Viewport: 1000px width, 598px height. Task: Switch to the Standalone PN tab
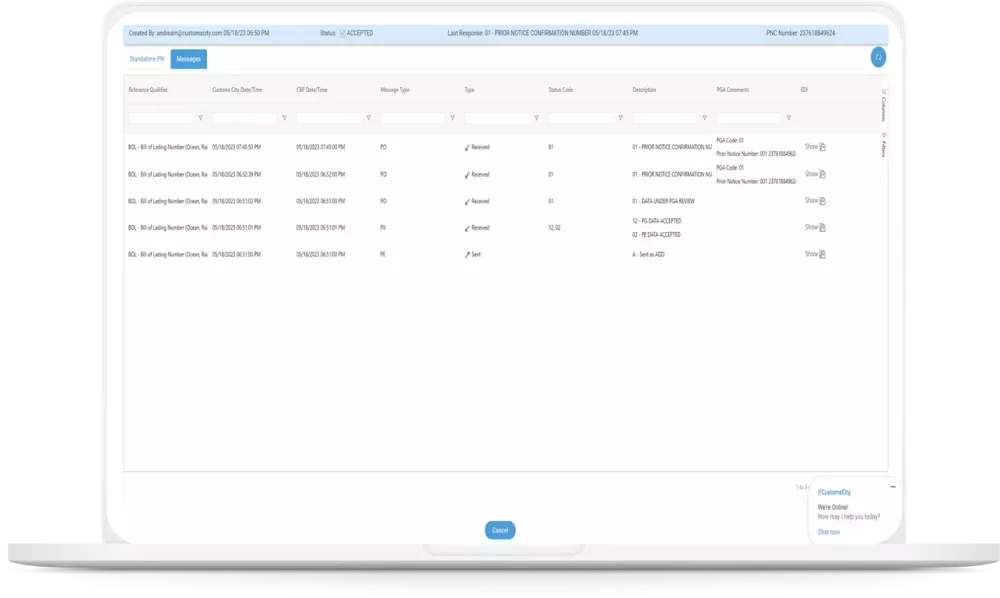(x=147, y=59)
